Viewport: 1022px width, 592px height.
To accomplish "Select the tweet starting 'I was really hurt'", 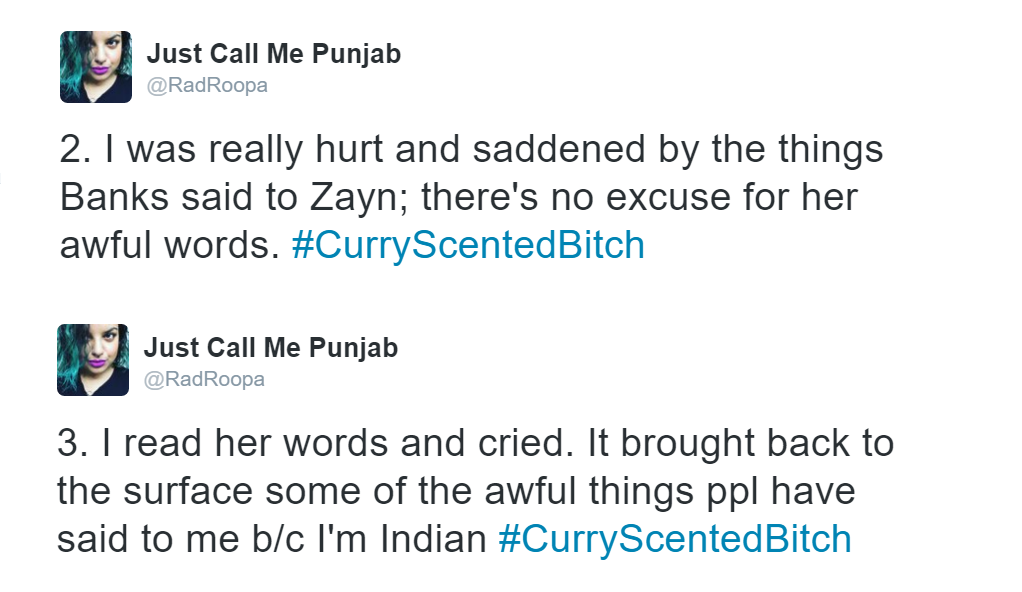I will 471,197.
